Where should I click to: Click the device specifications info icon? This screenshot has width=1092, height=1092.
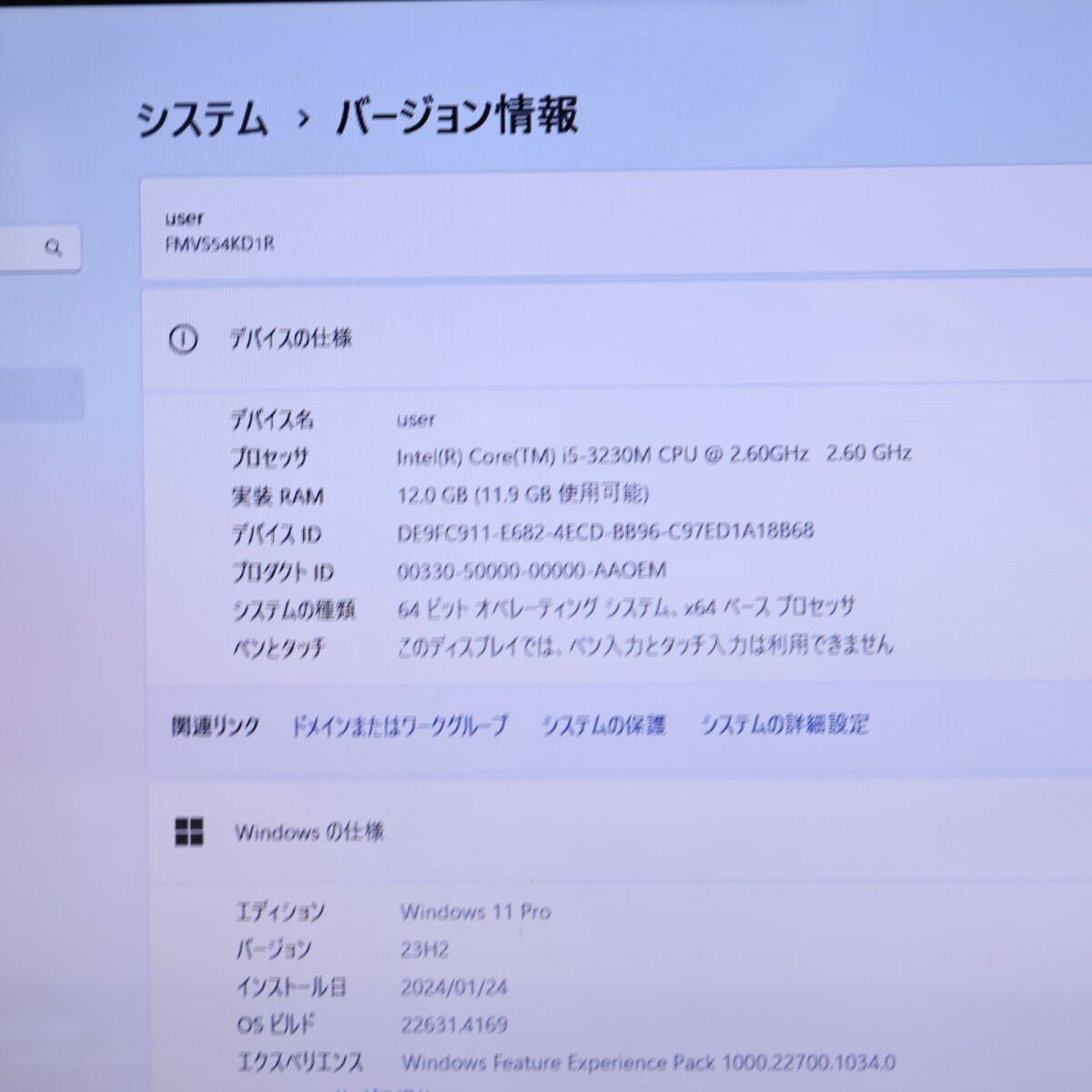(x=183, y=340)
